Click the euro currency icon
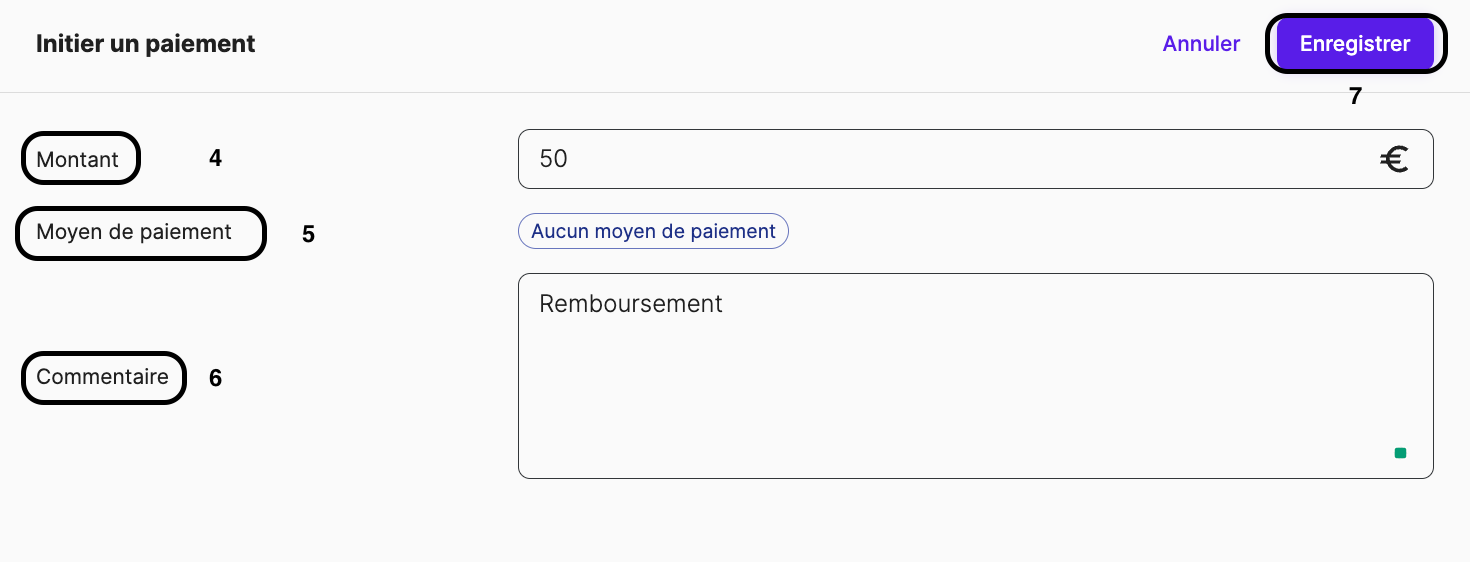Viewport: 1470px width, 562px height. (1394, 159)
